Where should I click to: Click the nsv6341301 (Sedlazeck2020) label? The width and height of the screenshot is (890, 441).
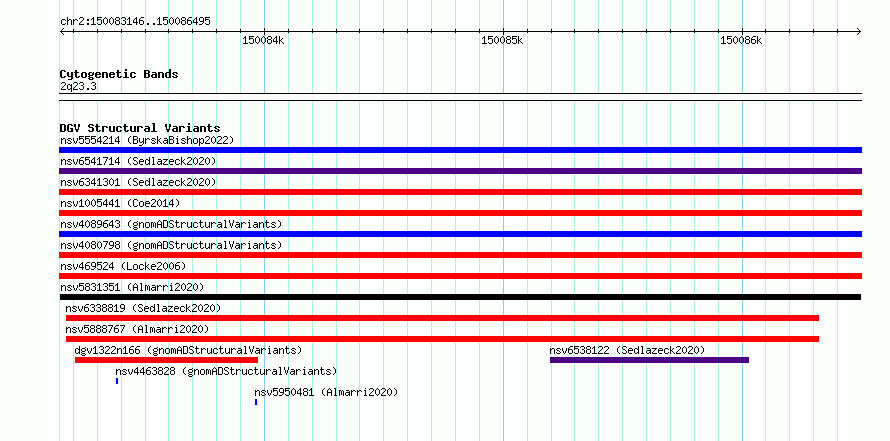[x=138, y=182]
